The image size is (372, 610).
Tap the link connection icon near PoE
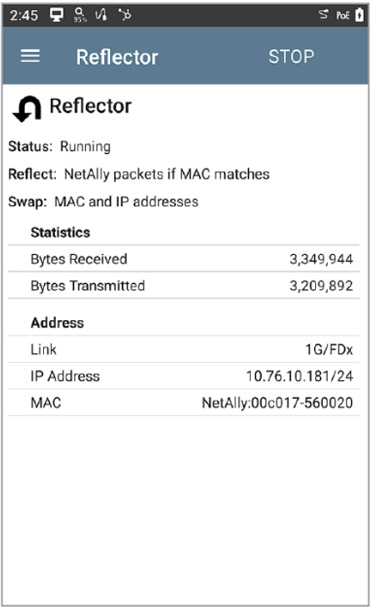pyautogui.click(x=323, y=15)
